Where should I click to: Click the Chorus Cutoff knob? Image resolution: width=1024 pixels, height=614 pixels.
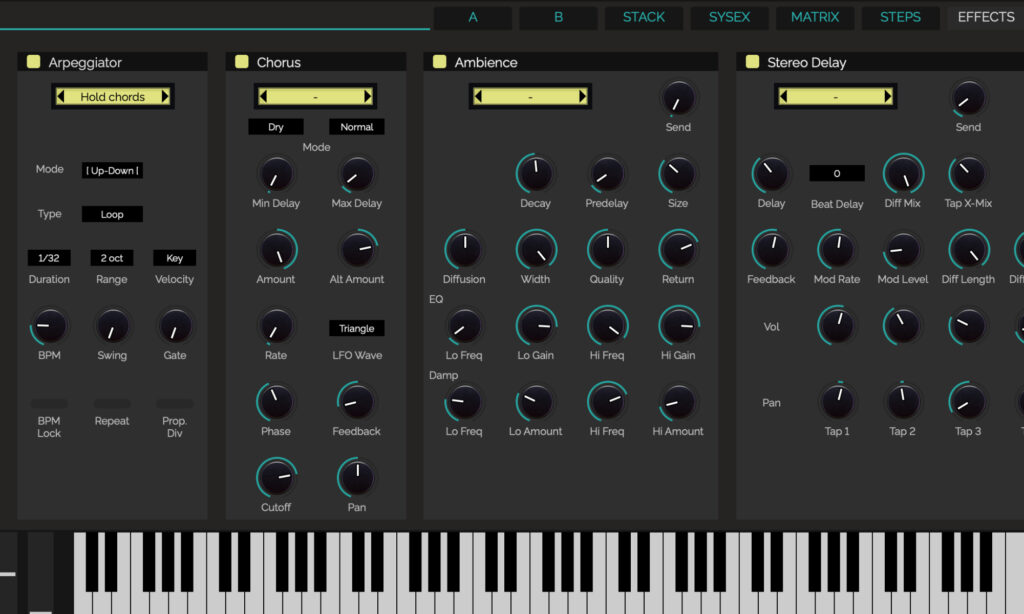[x=276, y=478]
